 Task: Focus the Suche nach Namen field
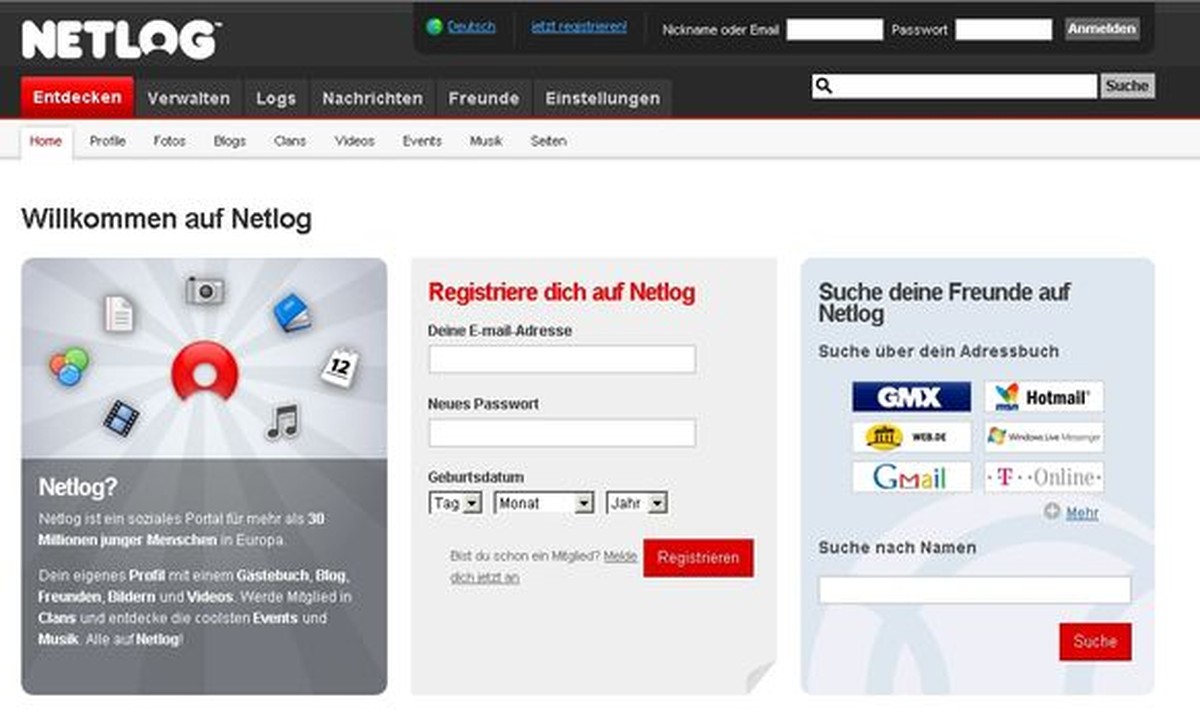coord(975,590)
